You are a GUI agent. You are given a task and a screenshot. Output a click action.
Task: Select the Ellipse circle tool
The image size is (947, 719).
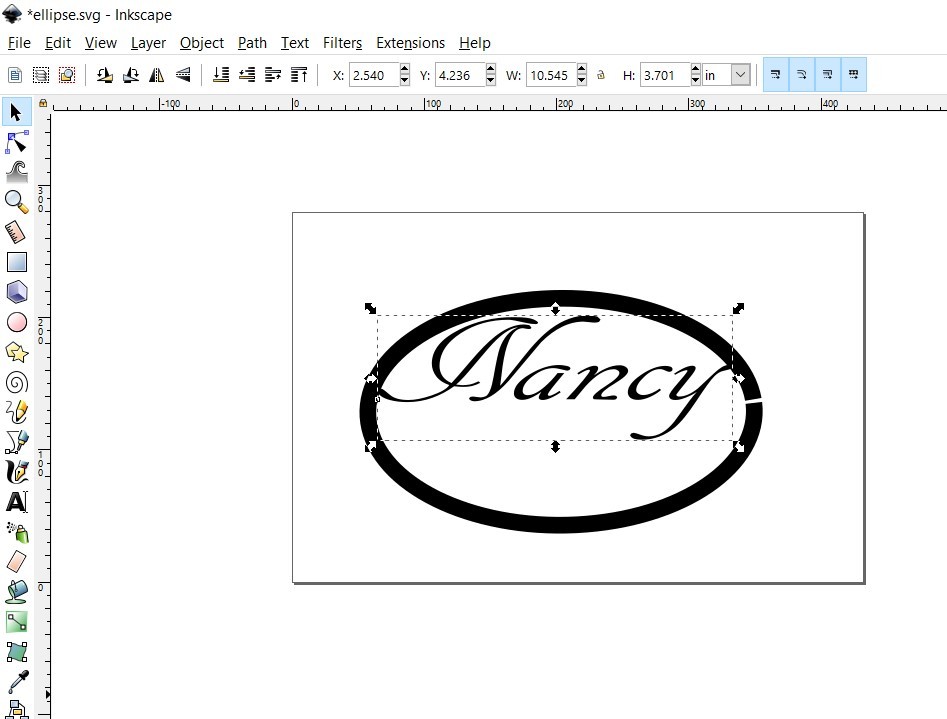pyautogui.click(x=16, y=322)
